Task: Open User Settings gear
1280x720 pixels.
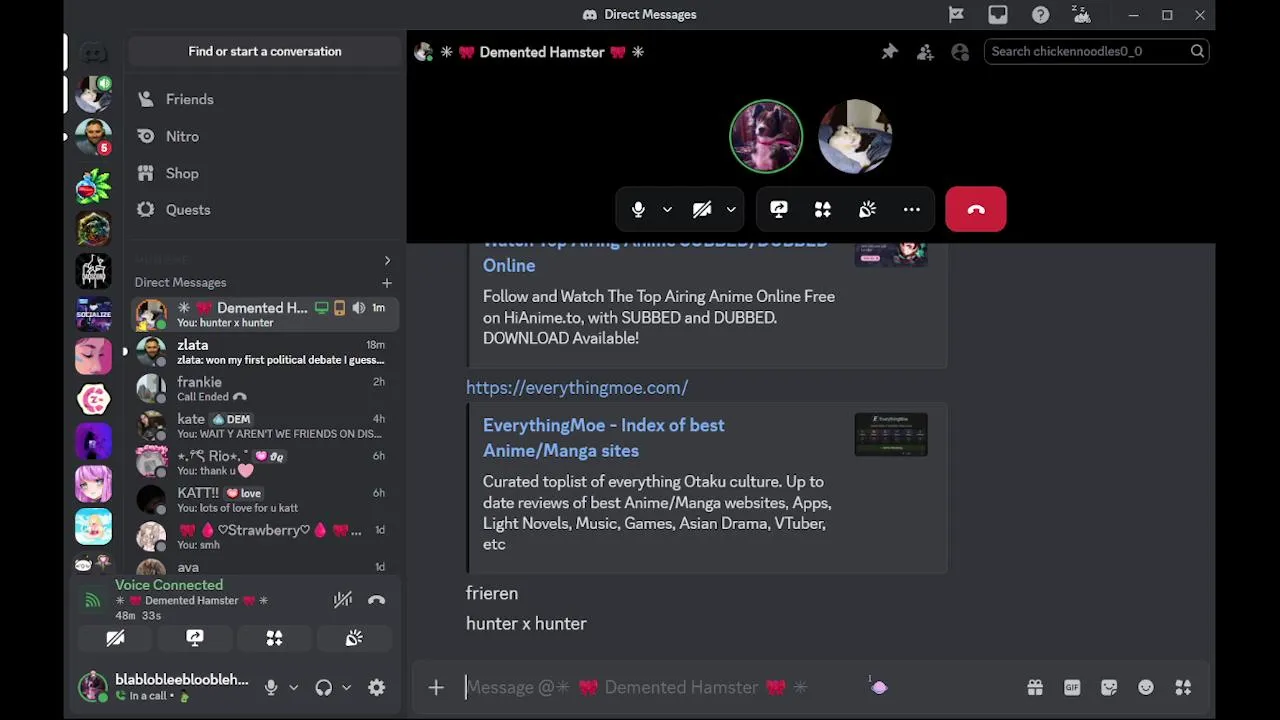Action: coord(376,687)
